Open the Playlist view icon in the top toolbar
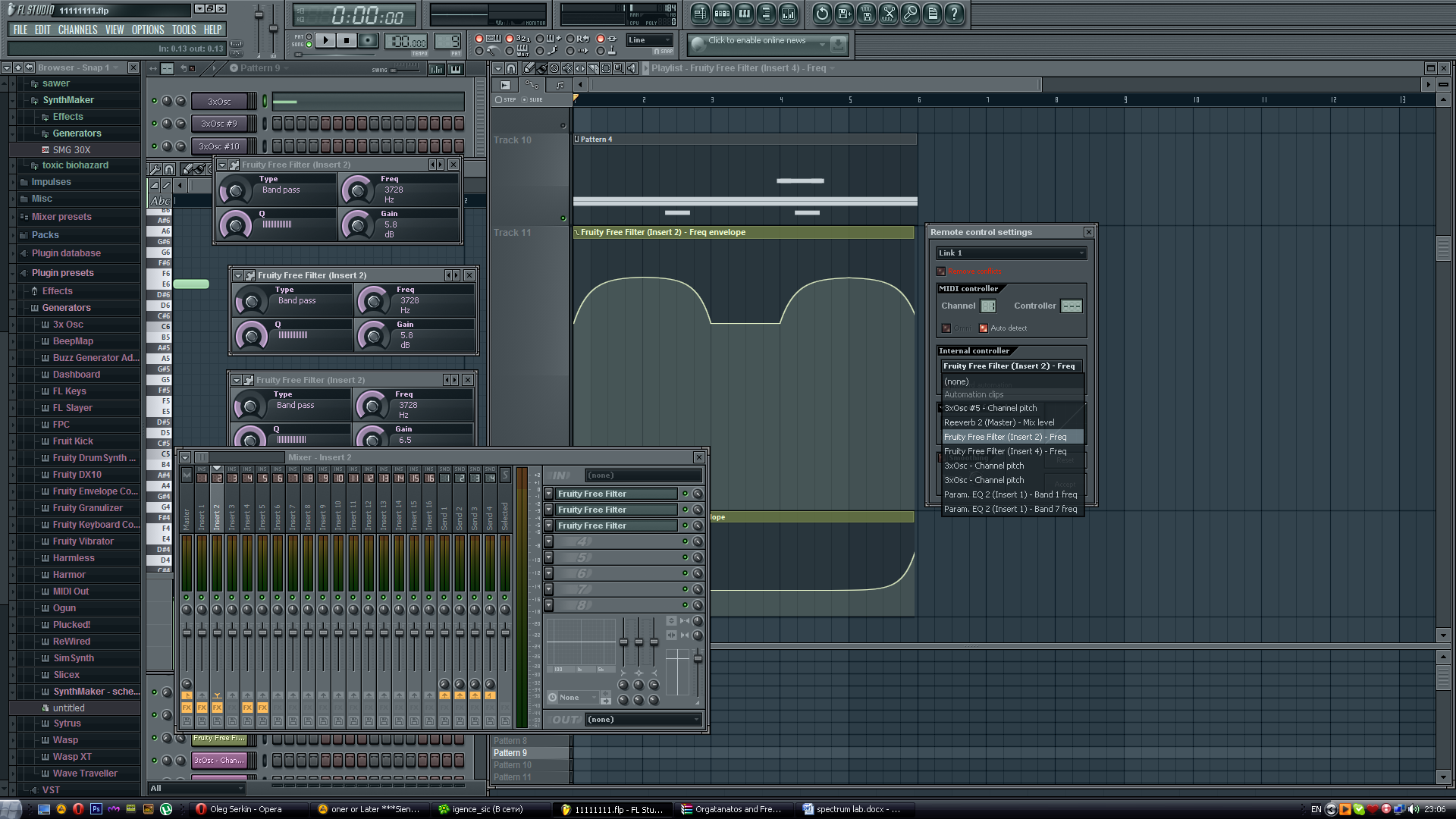The width and height of the screenshot is (1456, 819). coord(700,13)
